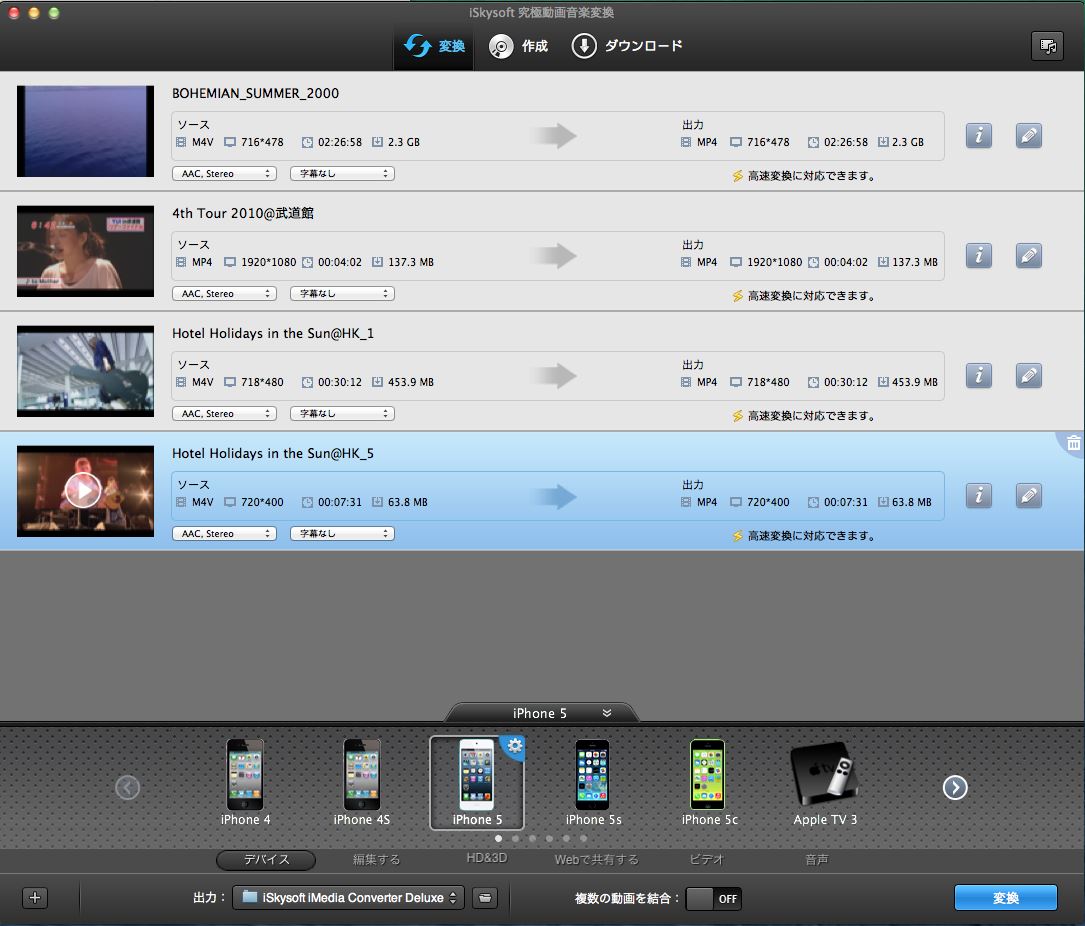Edit the 4th Tour 2010@武道館 video
This screenshot has height=926, width=1085.
[1029, 255]
